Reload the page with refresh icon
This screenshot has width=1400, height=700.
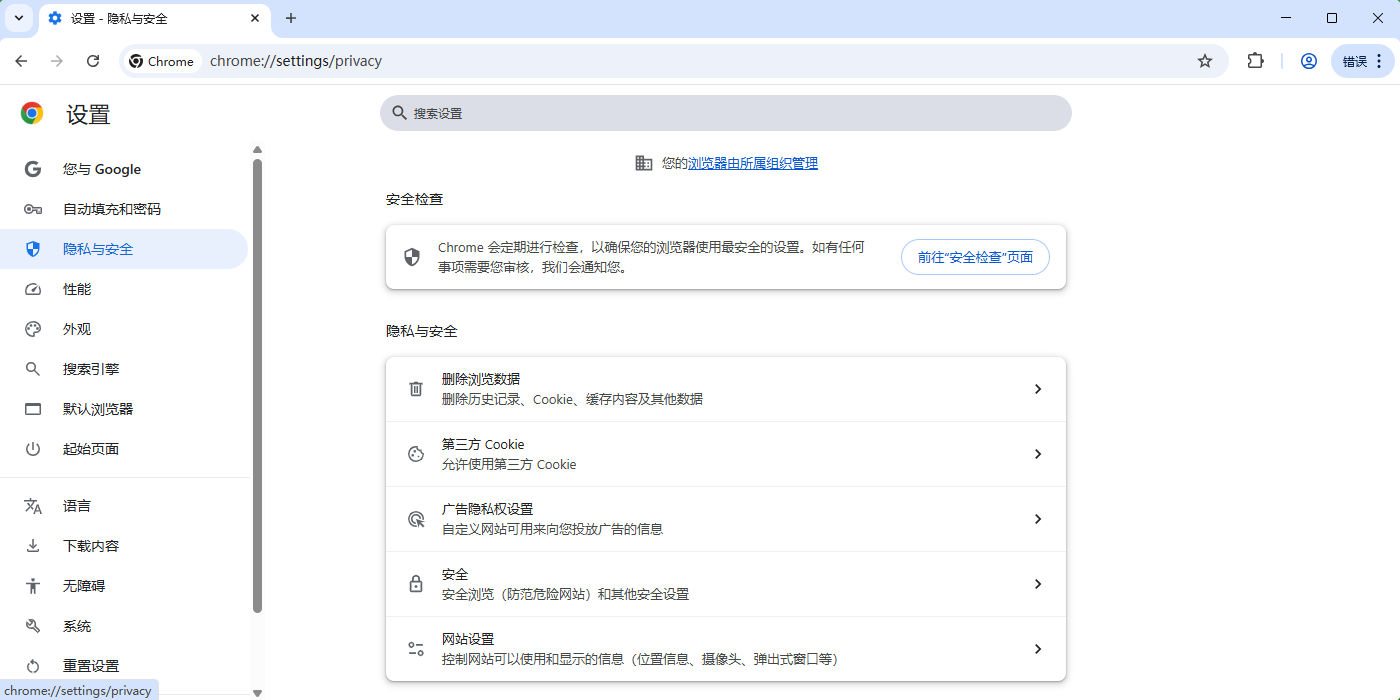[x=93, y=61]
